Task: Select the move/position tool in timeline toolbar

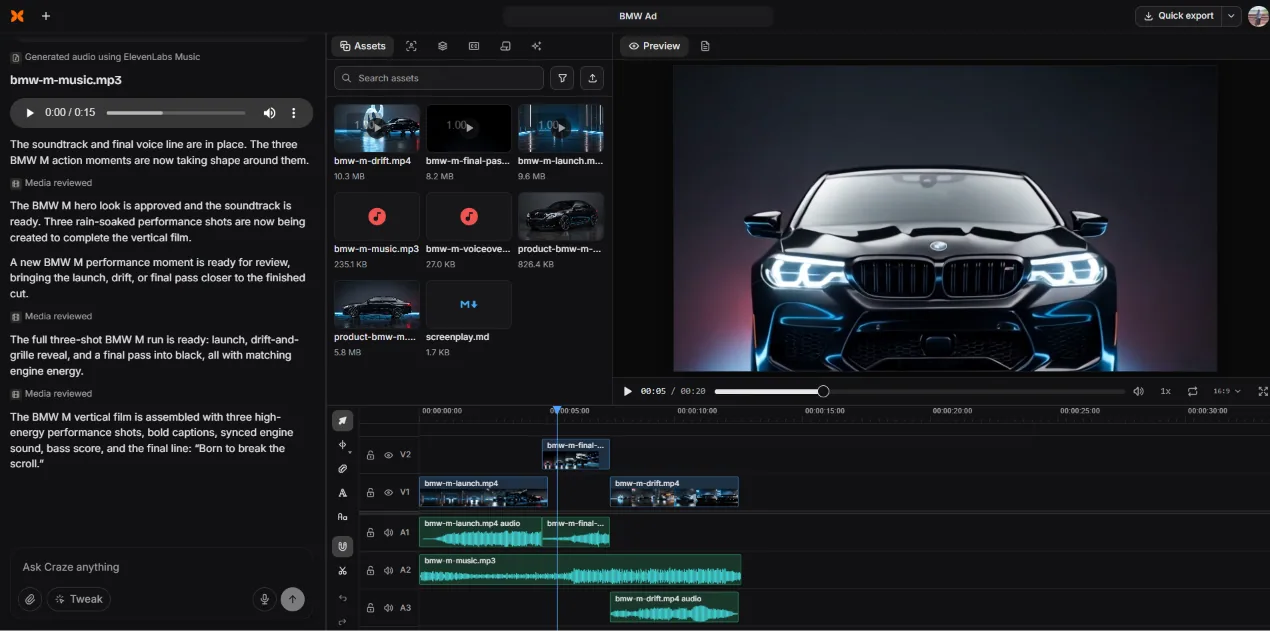Action: (342, 445)
